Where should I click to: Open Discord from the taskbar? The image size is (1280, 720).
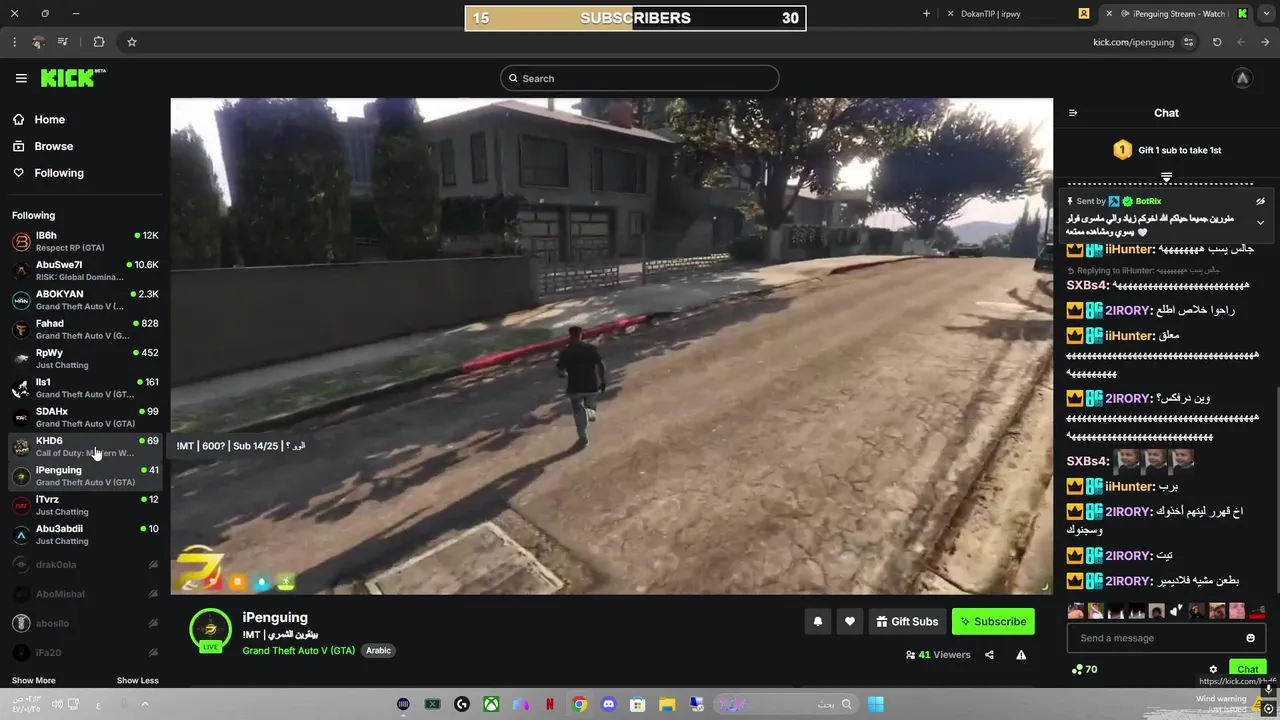608,704
